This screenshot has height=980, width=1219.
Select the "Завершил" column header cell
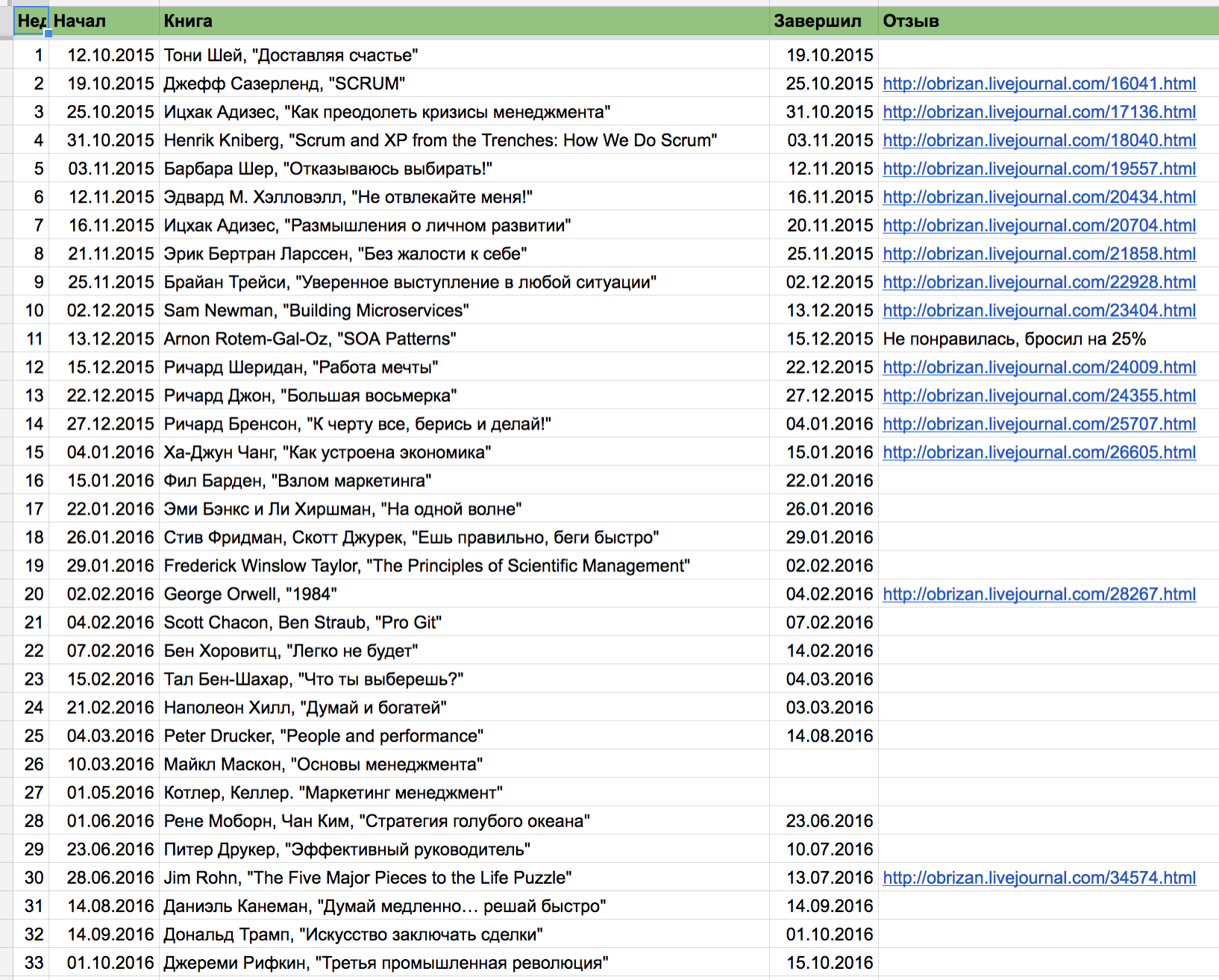824,21
